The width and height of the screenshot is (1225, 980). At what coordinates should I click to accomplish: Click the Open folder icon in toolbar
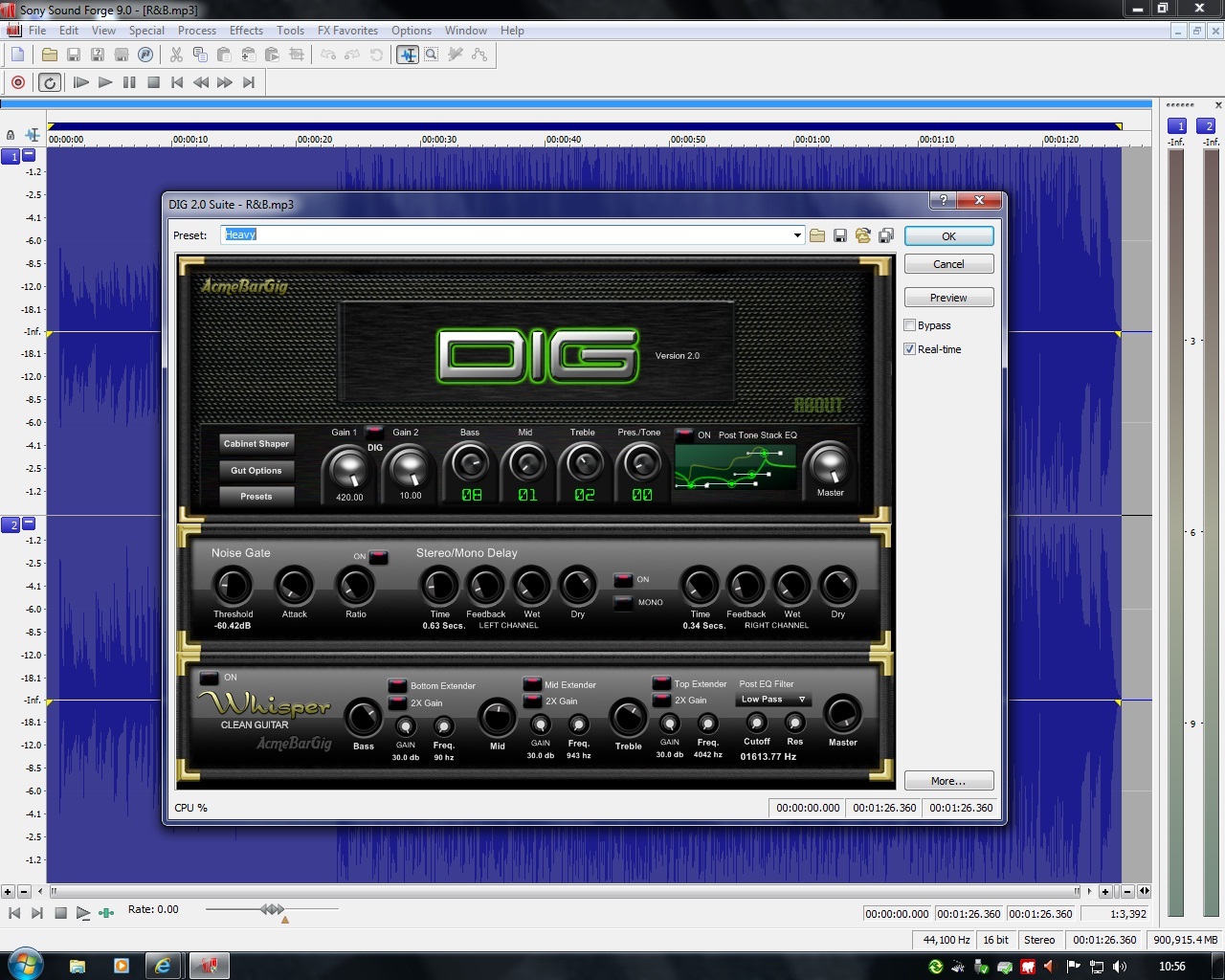50,55
